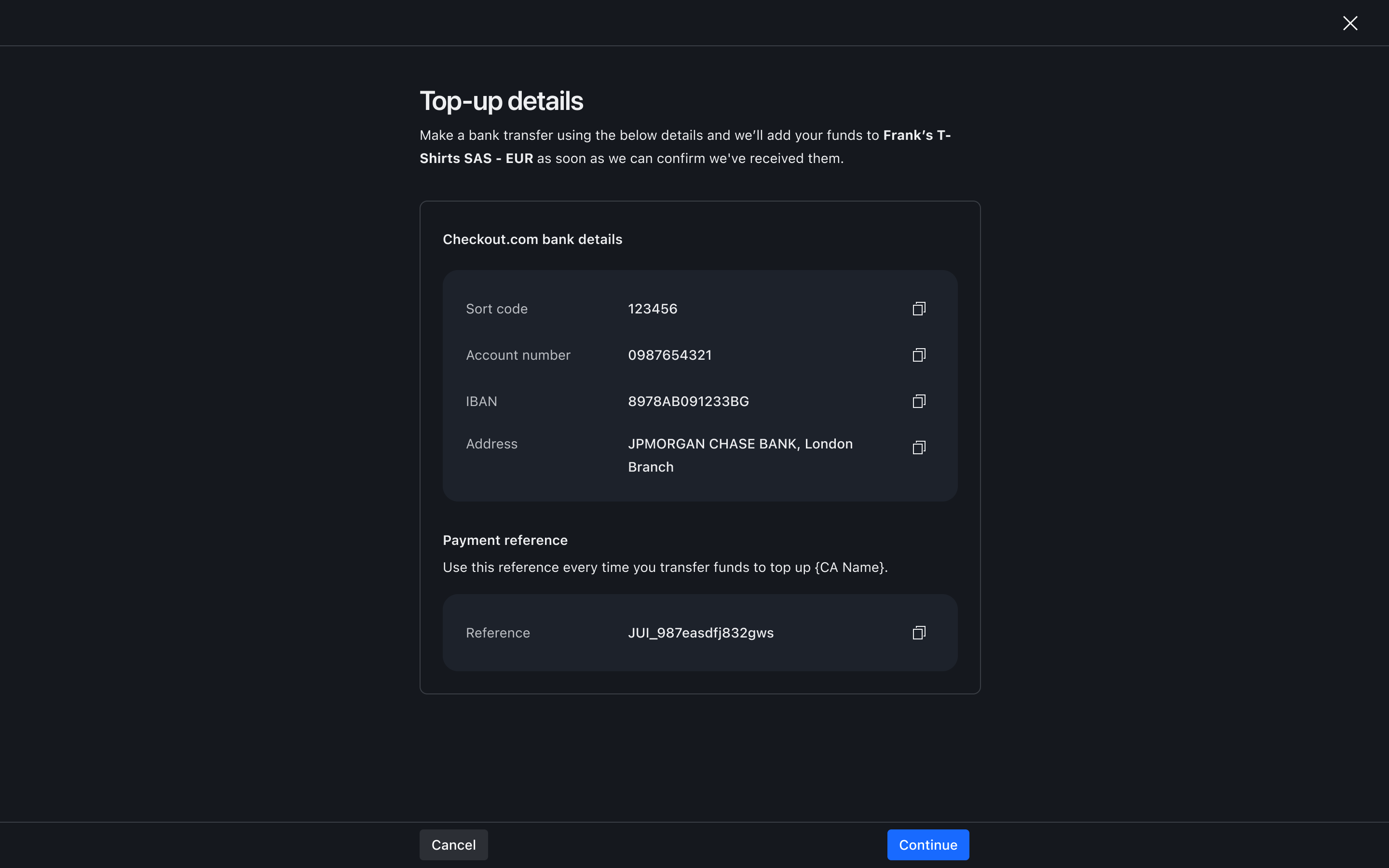This screenshot has width=1389, height=868.
Task: Copy the bank Address
Action: click(919, 447)
